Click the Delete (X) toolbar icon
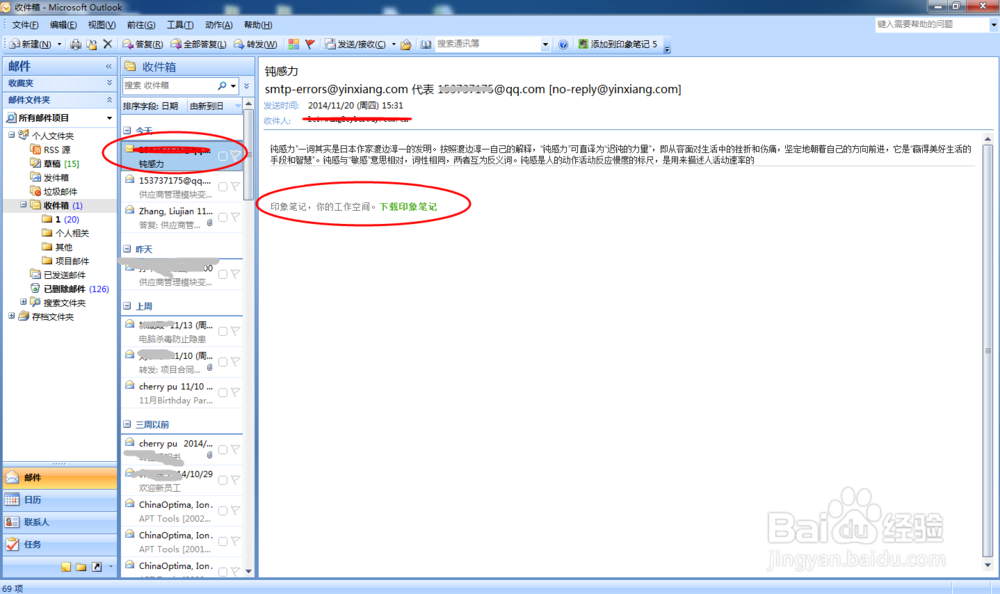The image size is (1000, 594). 107,44
